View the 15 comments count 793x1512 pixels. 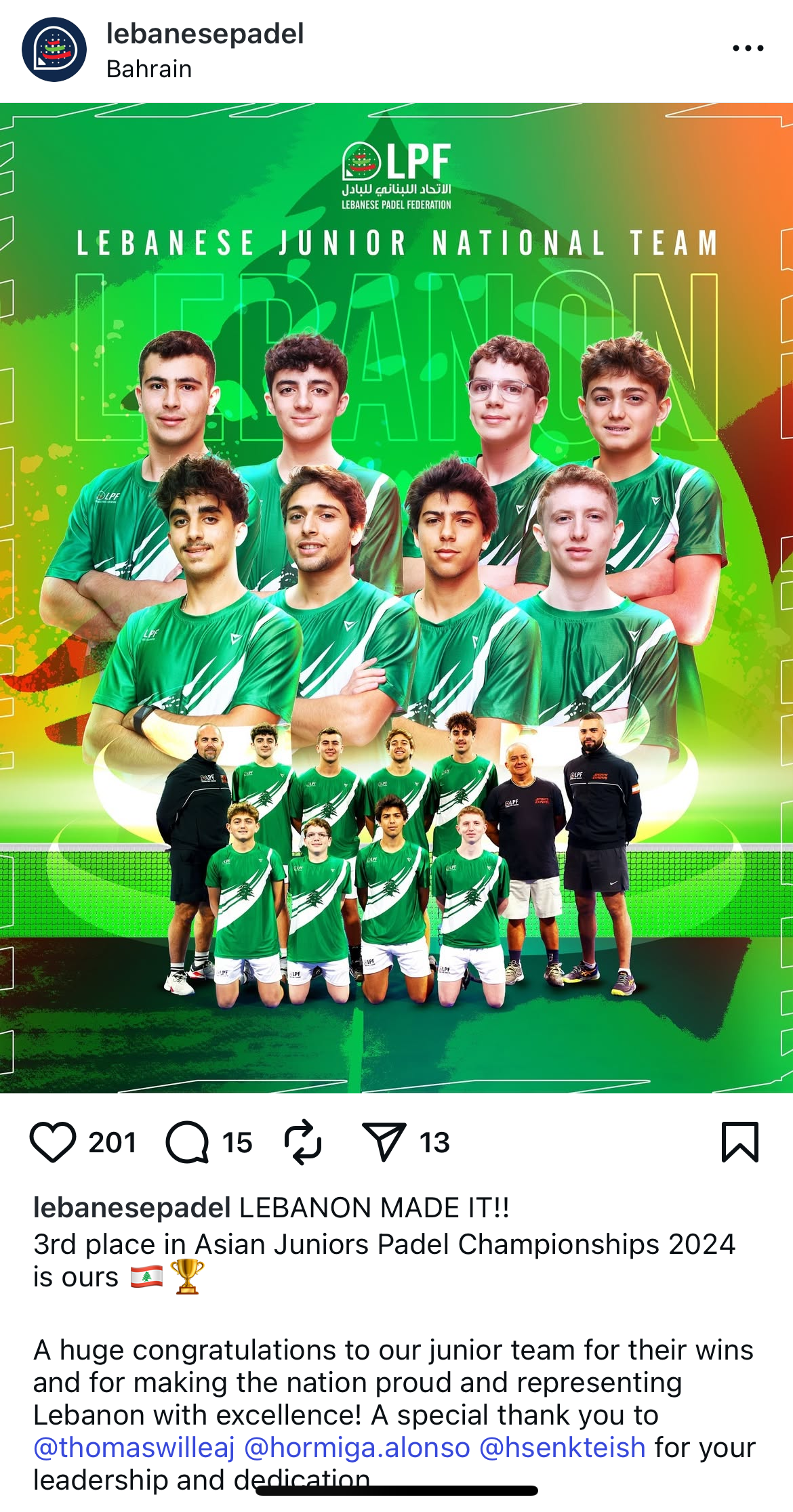(x=237, y=1143)
